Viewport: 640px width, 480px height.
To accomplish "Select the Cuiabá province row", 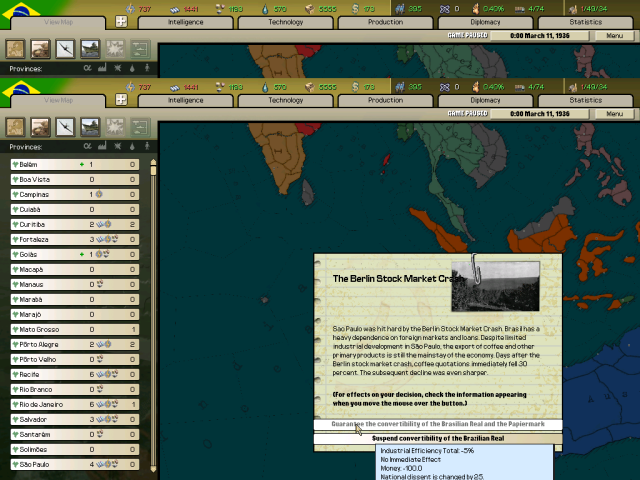I will [x=75, y=209].
